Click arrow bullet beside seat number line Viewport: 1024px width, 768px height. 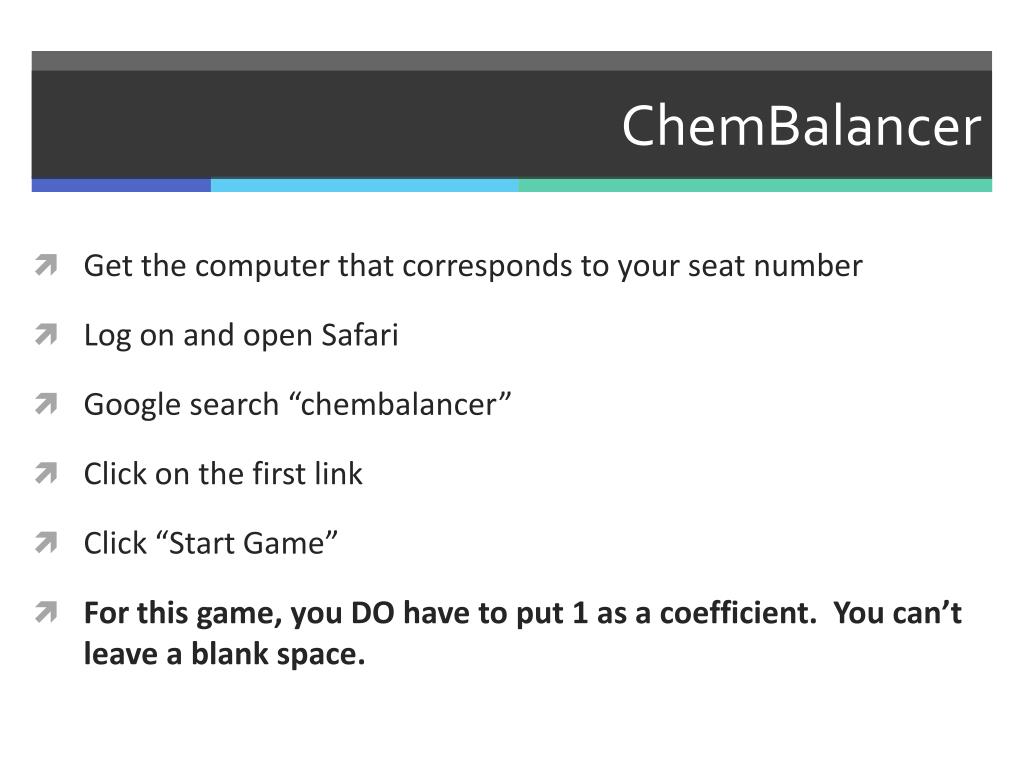(46, 264)
